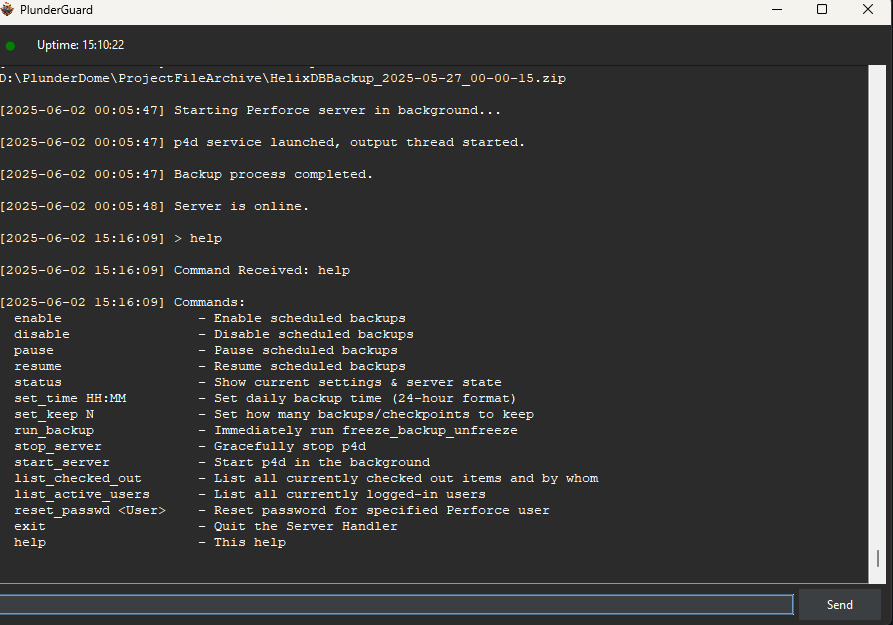Click the 'stop_server' command name

(58, 446)
